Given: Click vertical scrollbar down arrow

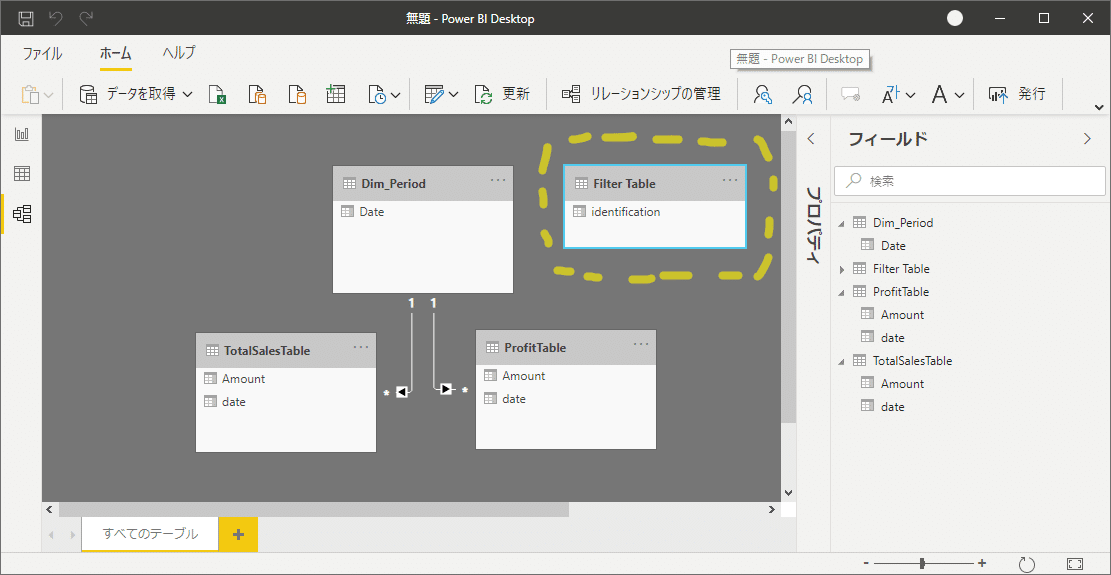Looking at the screenshot, I should (x=788, y=492).
